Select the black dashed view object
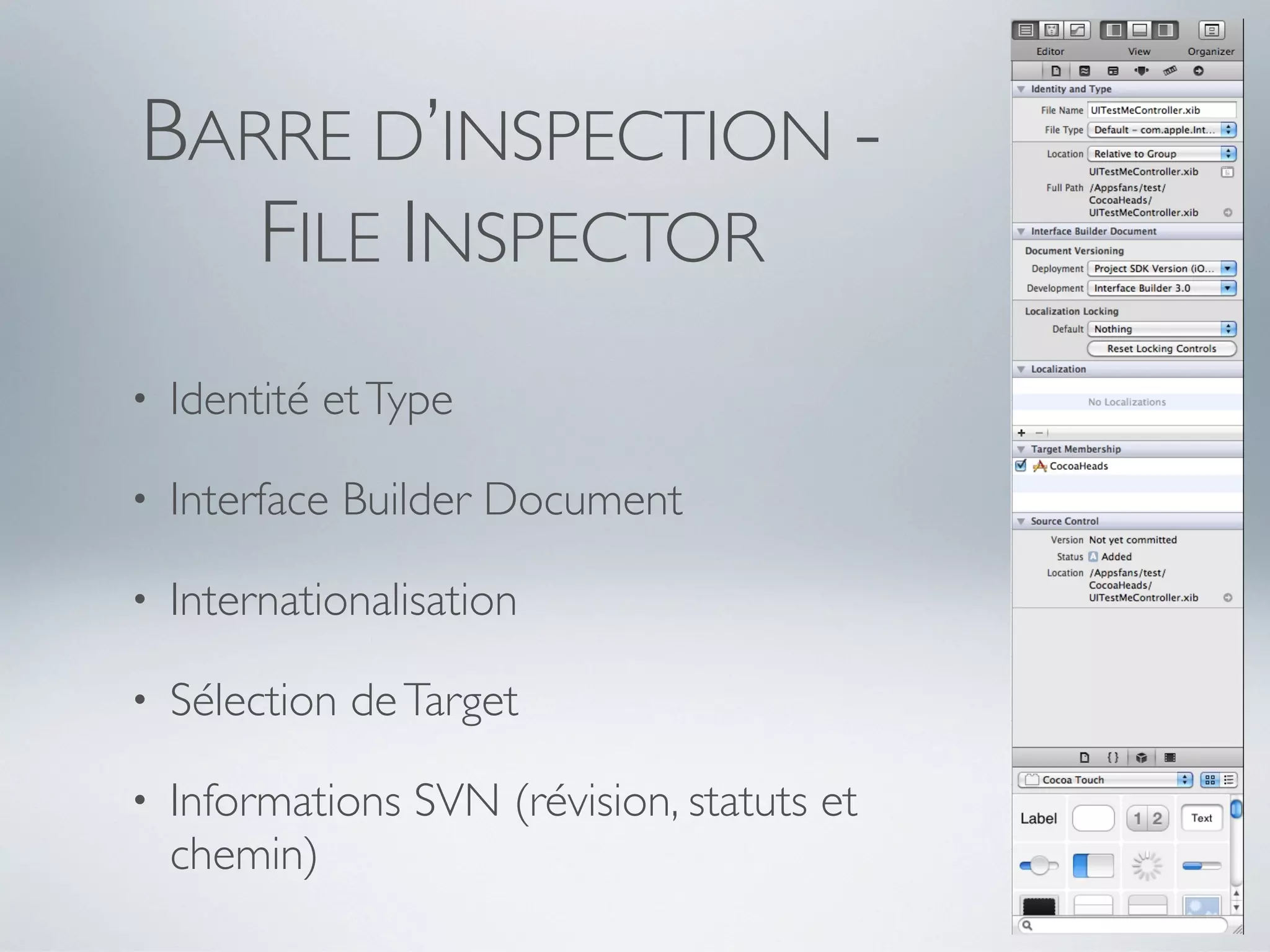The width and height of the screenshot is (1270, 952). (x=1039, y=906)
